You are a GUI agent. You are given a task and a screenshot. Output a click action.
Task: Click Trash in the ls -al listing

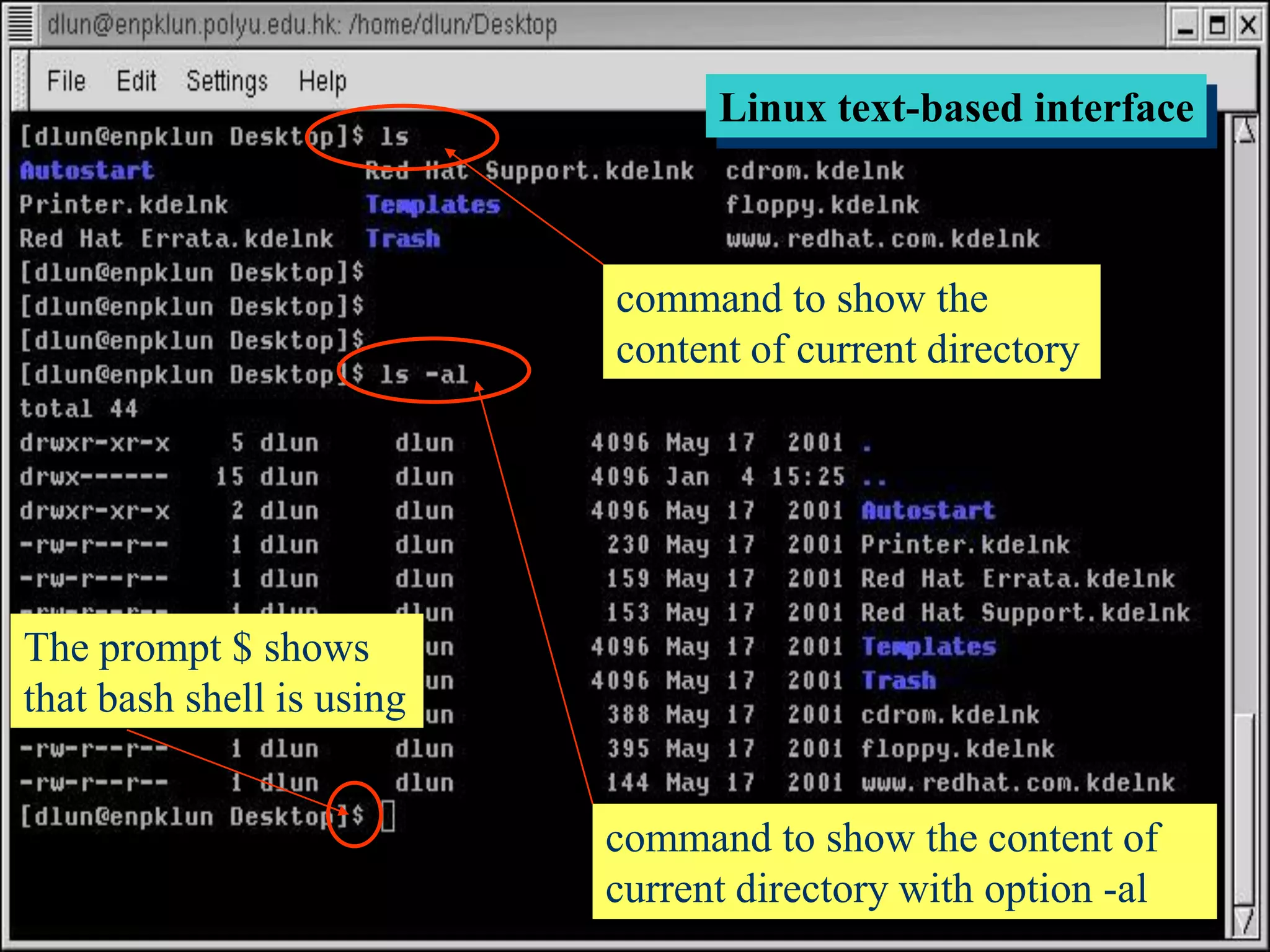(x=899, y=681)
